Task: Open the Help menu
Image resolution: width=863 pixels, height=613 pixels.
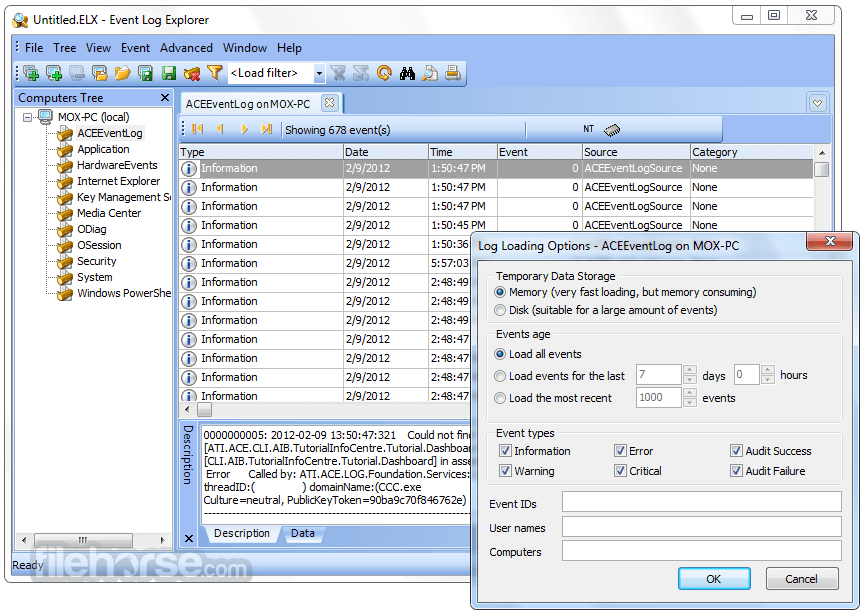Action: click(x=289, y=48)
